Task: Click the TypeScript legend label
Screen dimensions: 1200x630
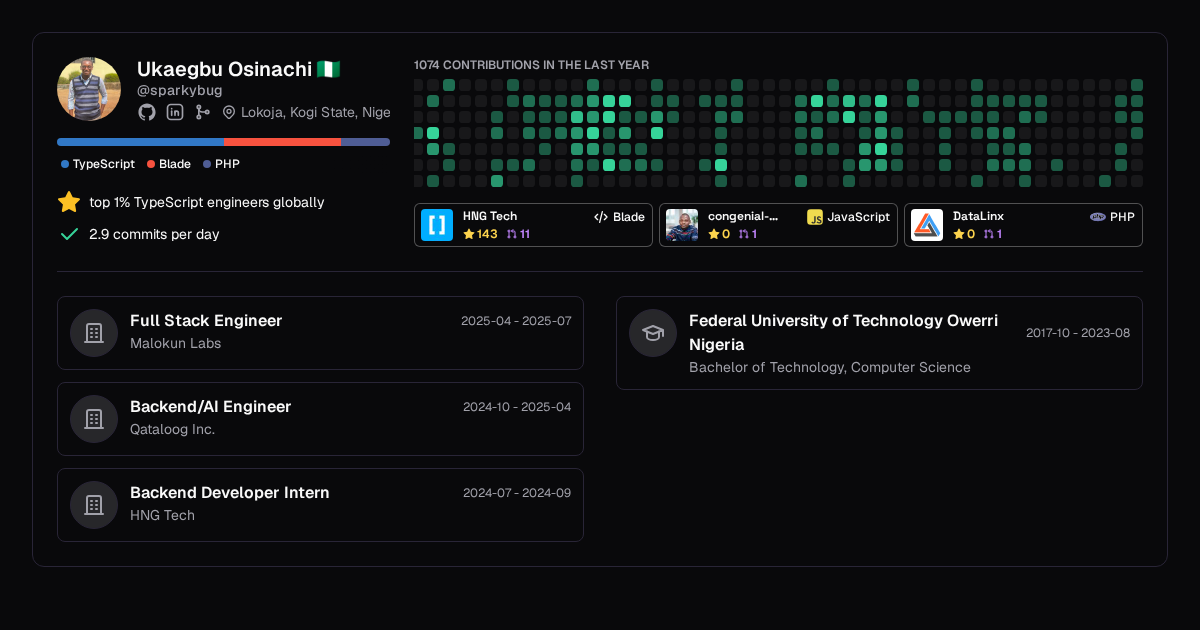Action: (x=104, y=164)
